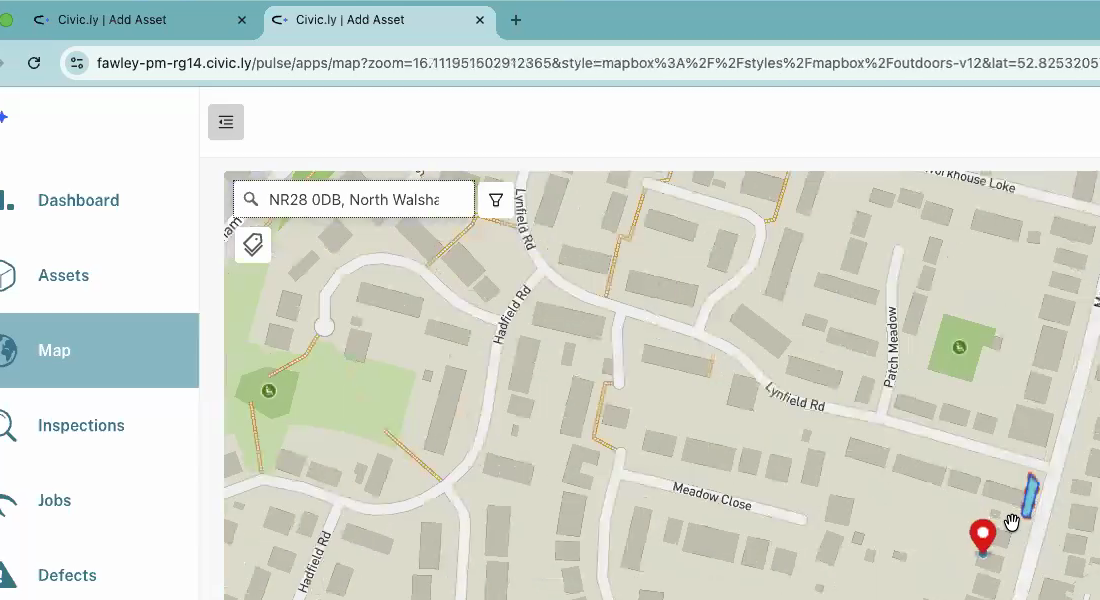Click the map layers tag icon
This screenshot has height=600, width=1100.
(x=253, y=244)
